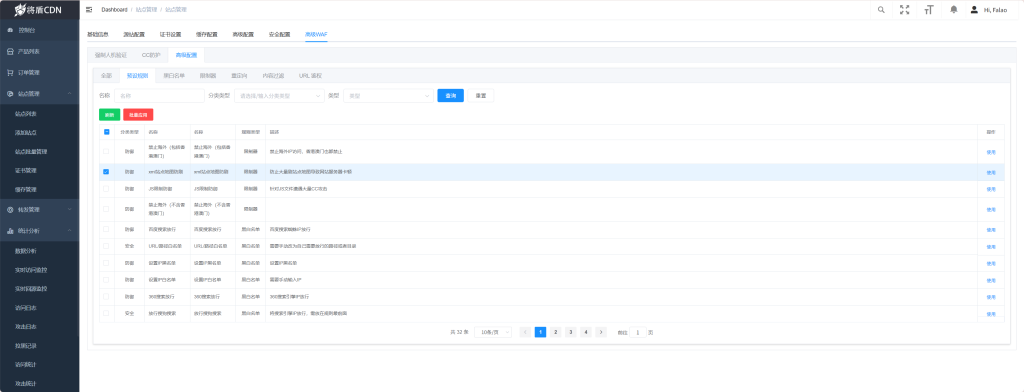Click the green 新增 button
The width and height of the screenshot is (1024, 392).
point(110,114)
